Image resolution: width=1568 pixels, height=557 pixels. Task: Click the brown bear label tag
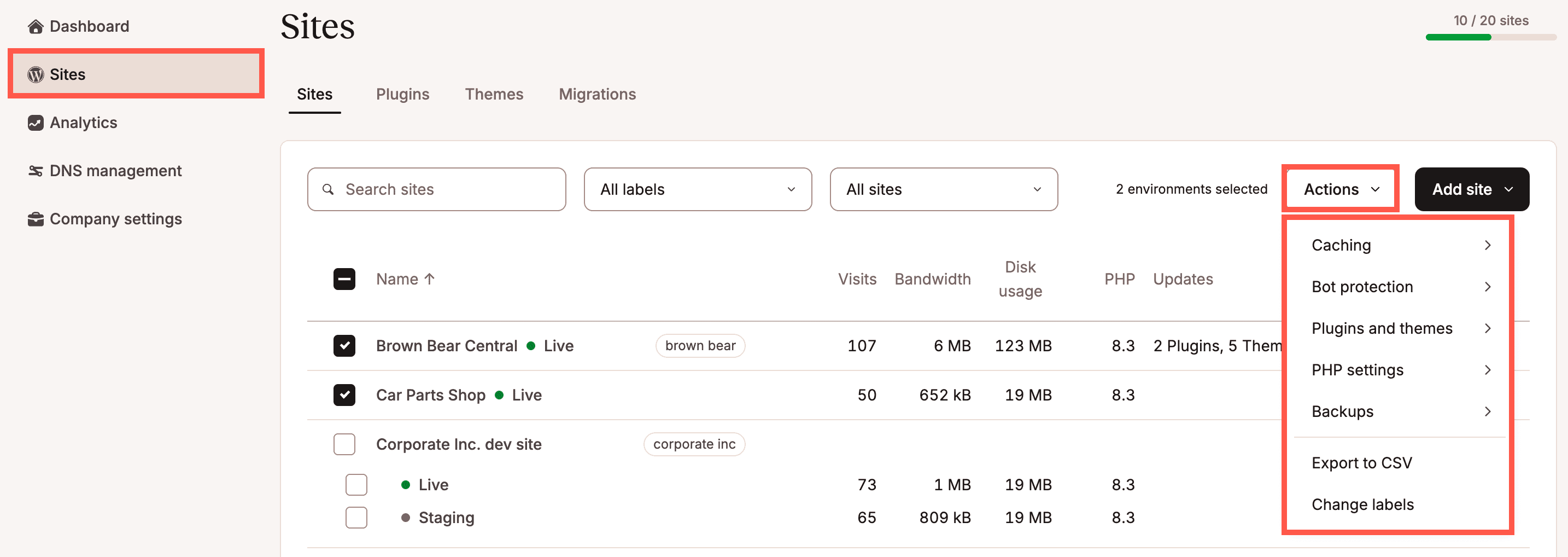(x=700, y=346)
